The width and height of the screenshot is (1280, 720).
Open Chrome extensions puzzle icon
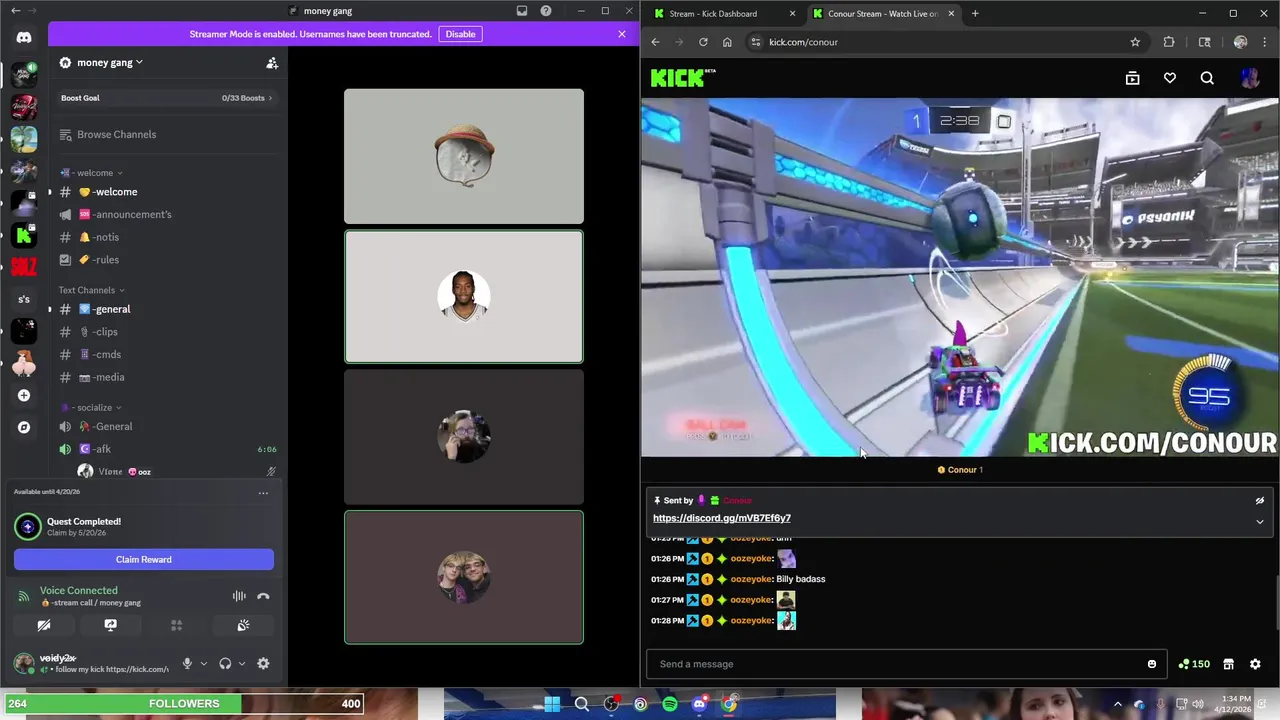(x=1168, y=42)
